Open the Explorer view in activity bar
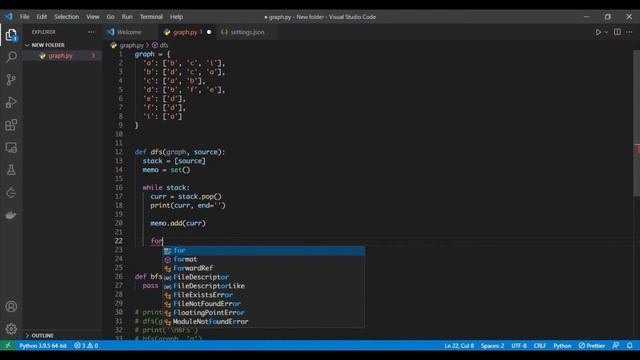Viewport: 640px width, 360px height. coord(11,35)
